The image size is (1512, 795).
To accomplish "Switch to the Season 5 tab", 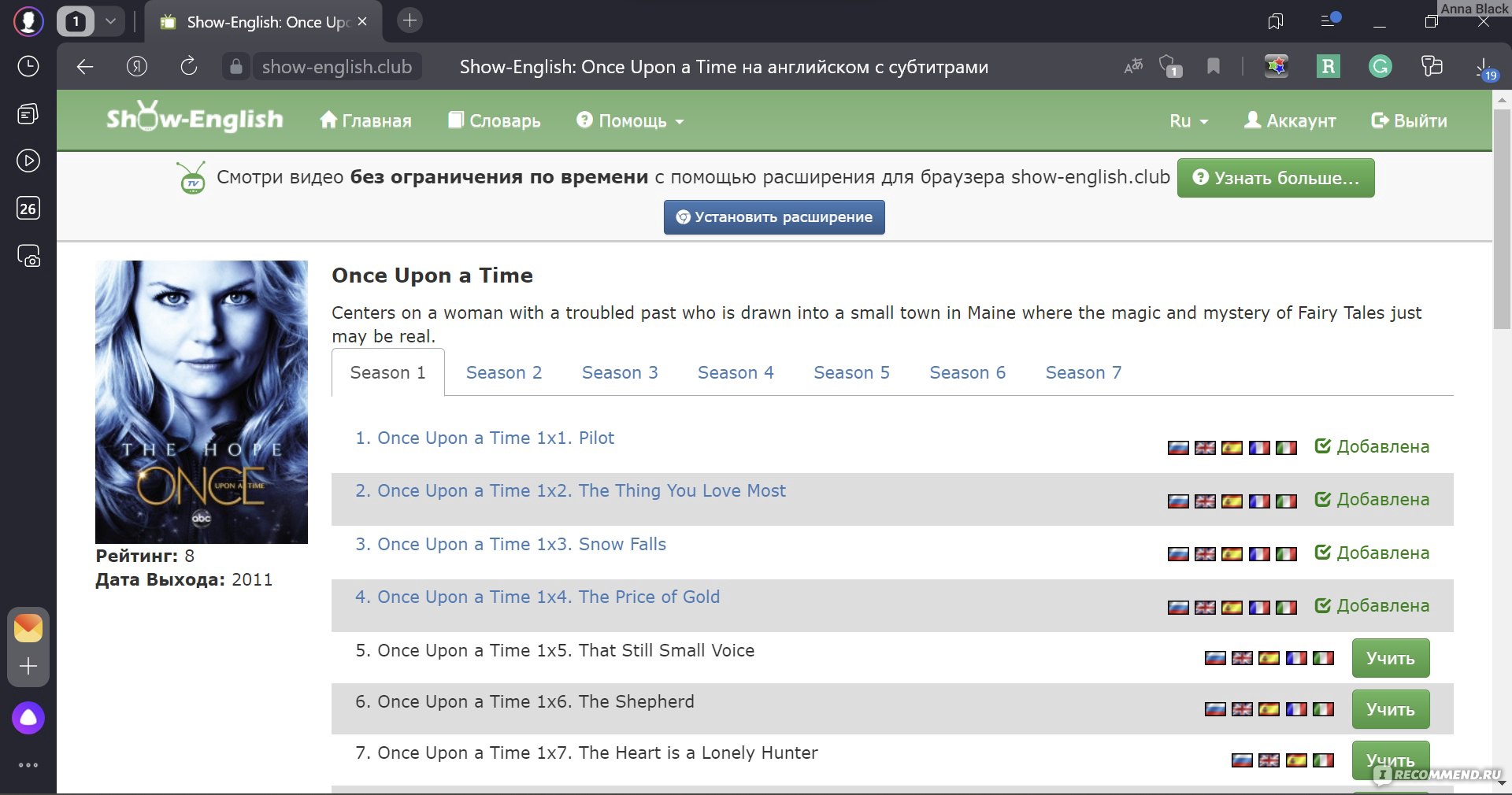I will (x=851, y=372).
